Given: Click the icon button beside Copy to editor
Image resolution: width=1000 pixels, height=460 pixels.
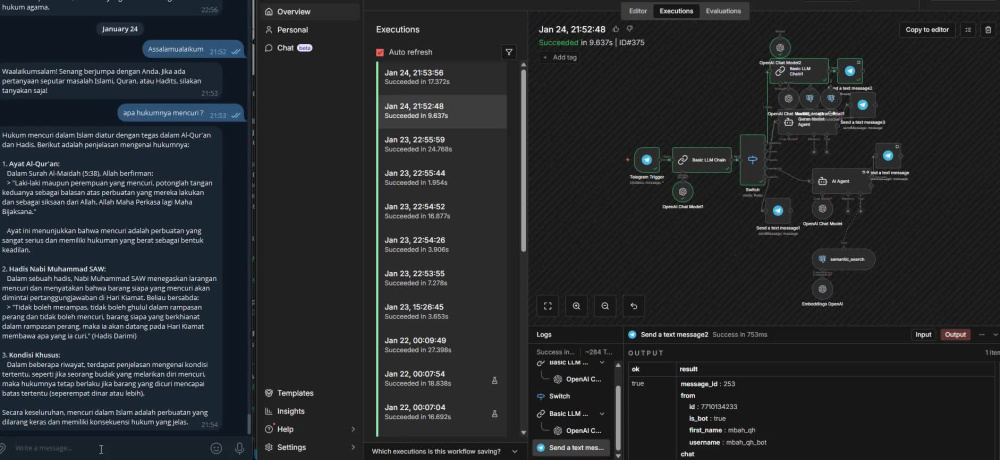Looking at the screenshot, I should pos(968,29).
